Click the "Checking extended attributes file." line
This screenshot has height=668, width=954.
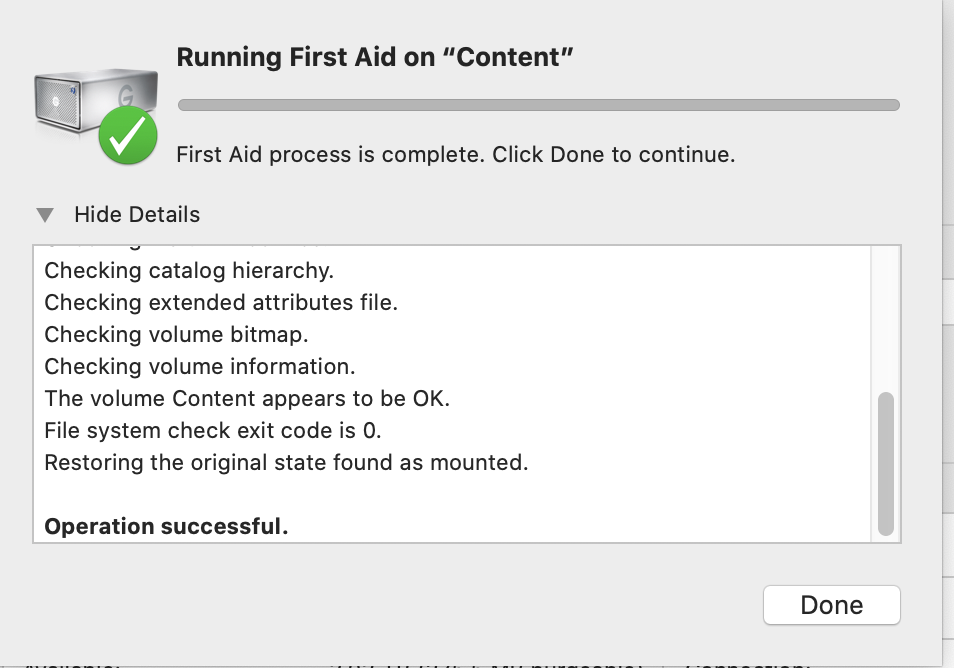click(221, 302)
